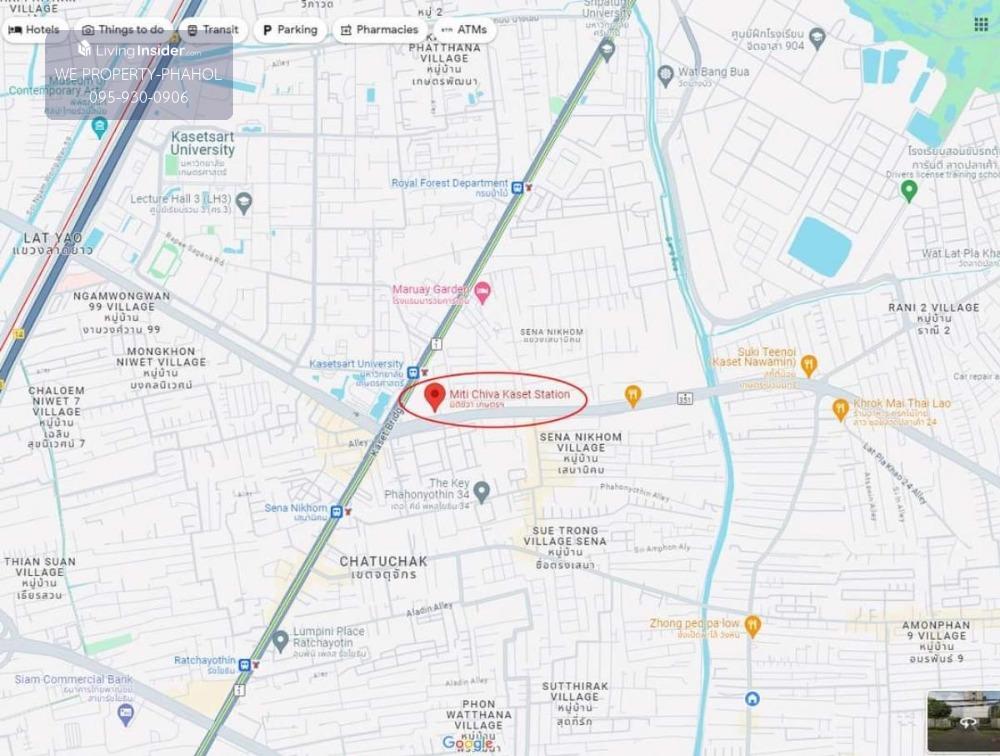1000x756 pixels.
Task: Open the Google apps grid icon
Action: 981,24
